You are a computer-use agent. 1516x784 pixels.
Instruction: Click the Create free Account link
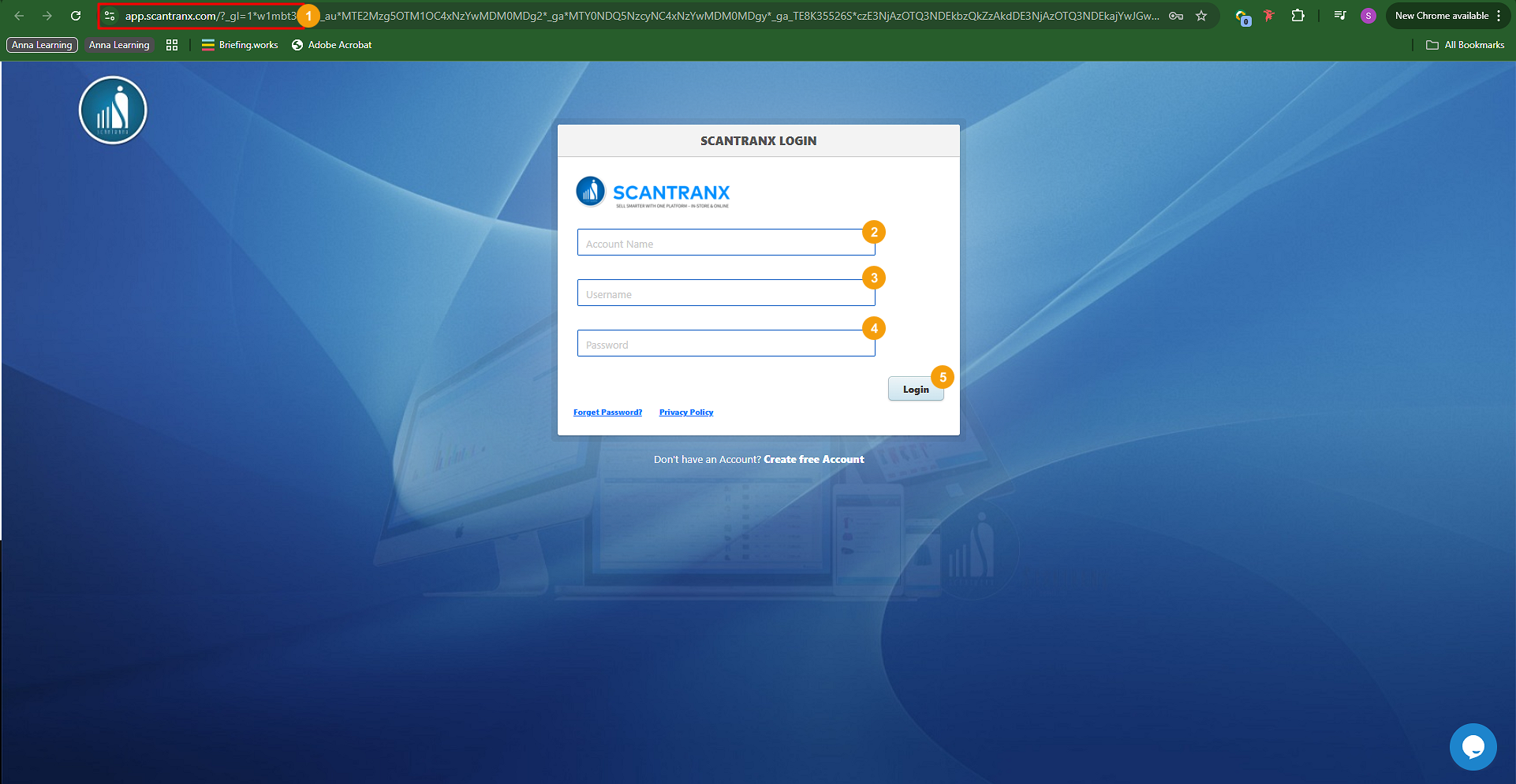(813, 460)
